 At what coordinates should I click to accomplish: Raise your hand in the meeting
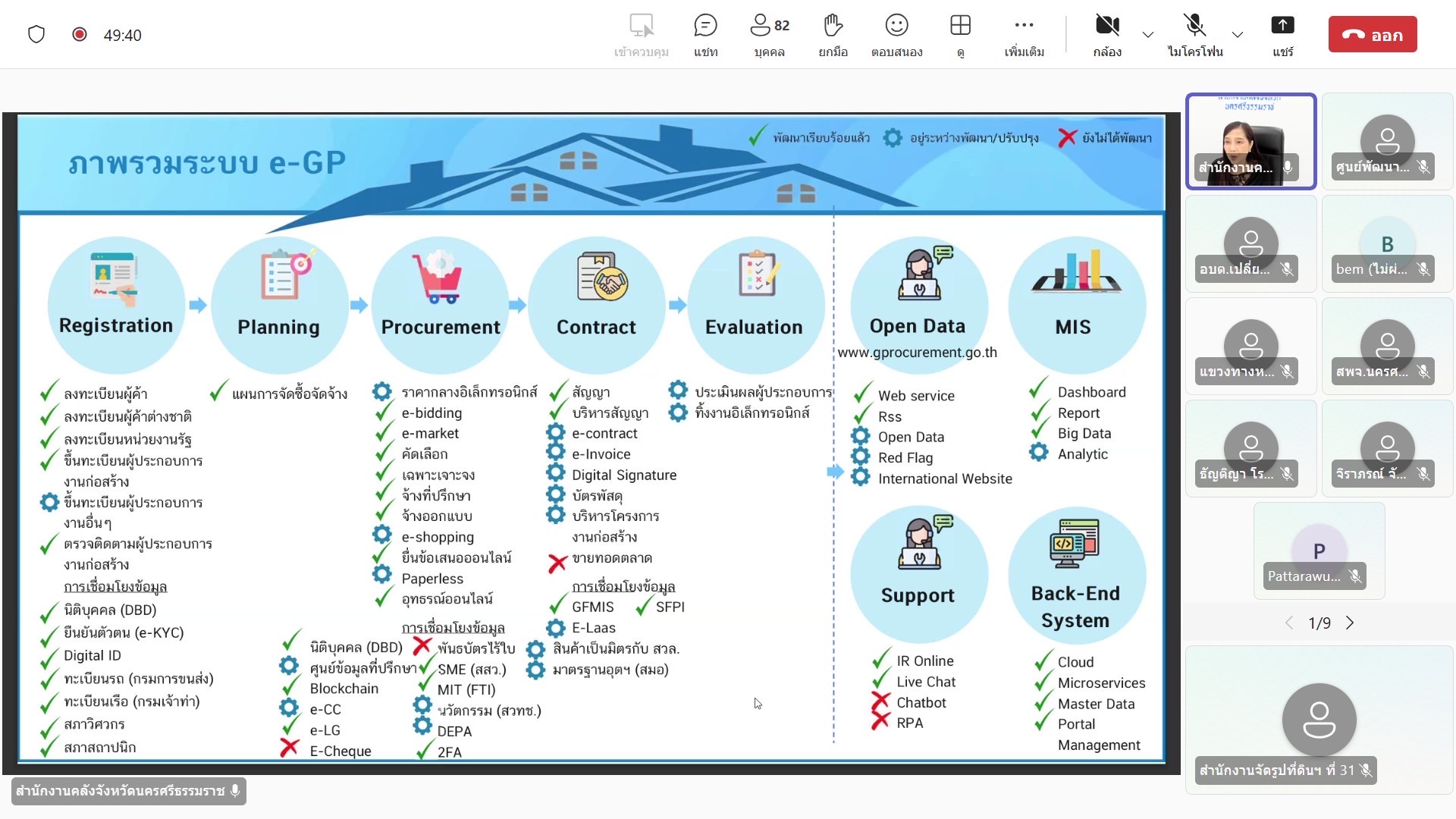(x=833, y=35)
